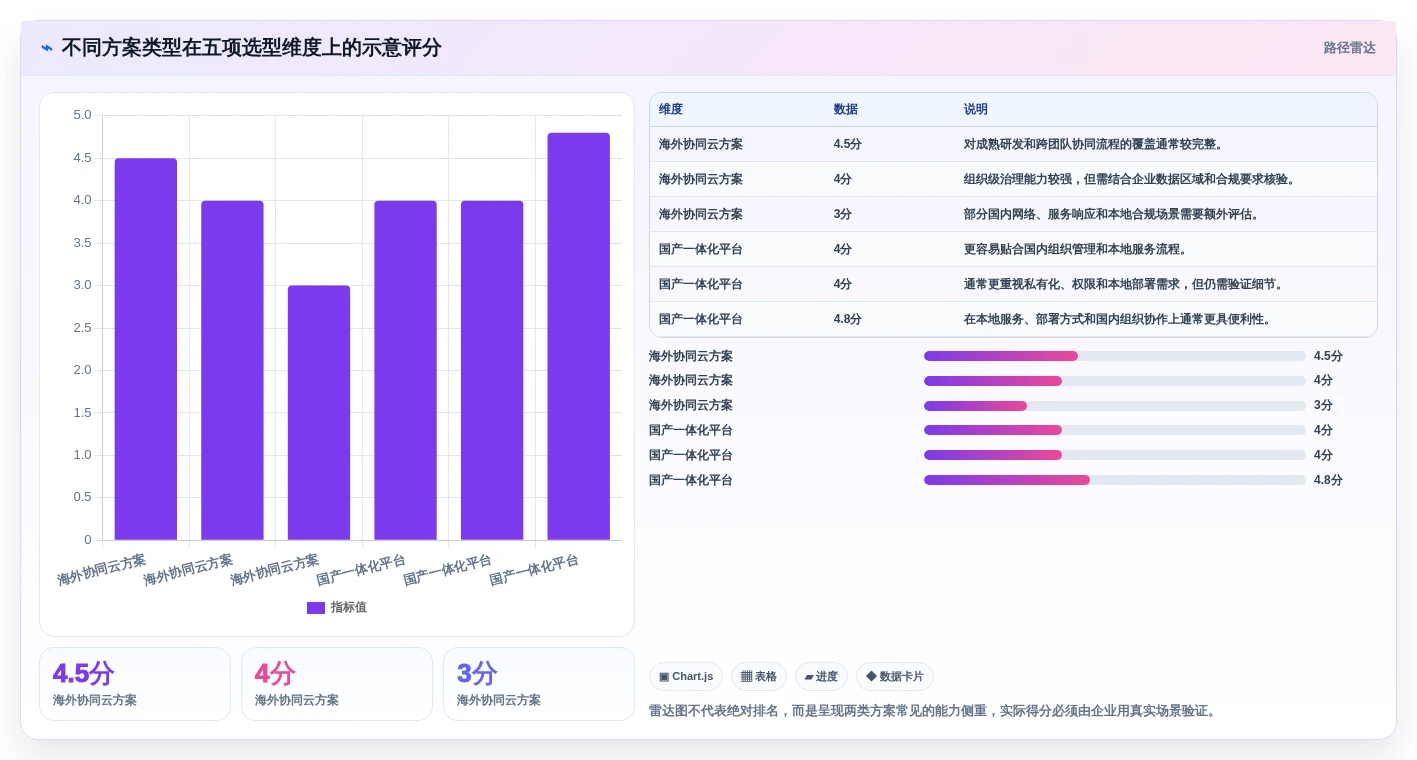Click the footer note starting 雷达图不代表绝对排名
Viewport: 1417px width, 760px height.
tap(935, 711)
